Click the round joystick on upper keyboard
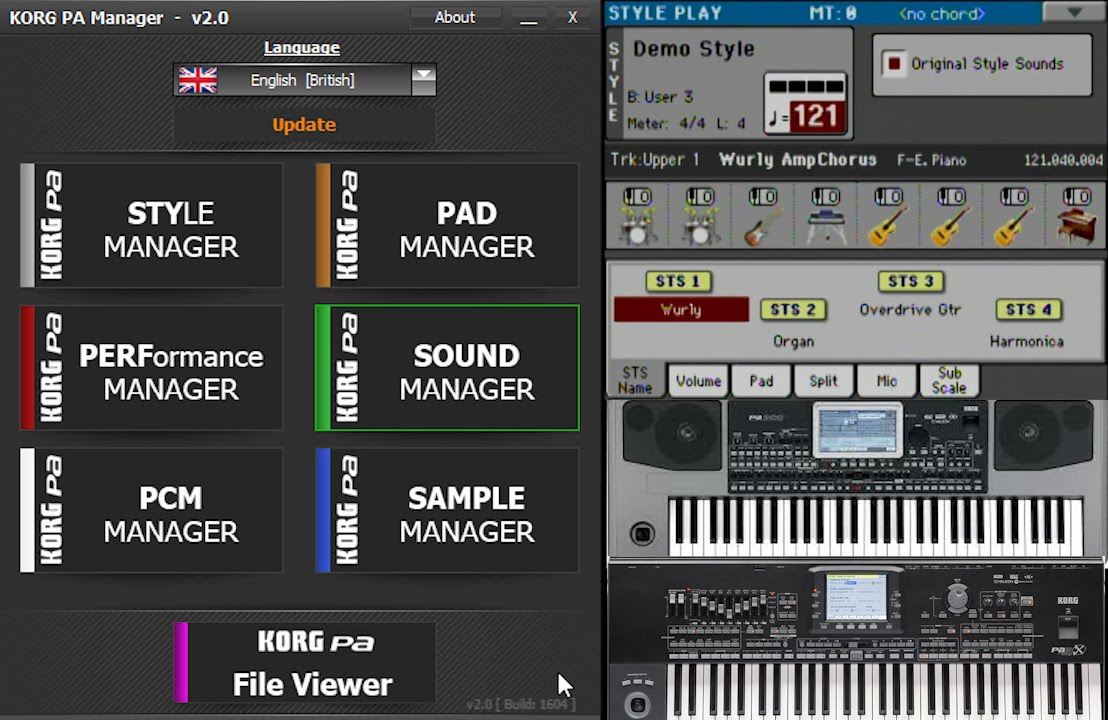The height and width of the screenshot is (720, 1108). tap(642, 534)
